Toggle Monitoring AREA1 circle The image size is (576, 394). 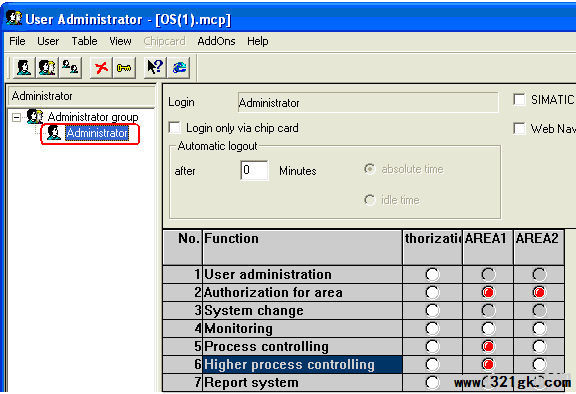(488, 328)
